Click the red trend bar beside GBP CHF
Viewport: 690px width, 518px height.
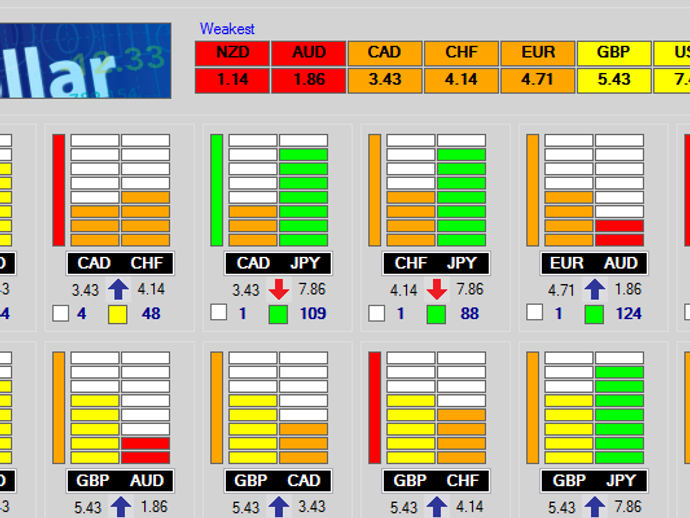(374, 408)
